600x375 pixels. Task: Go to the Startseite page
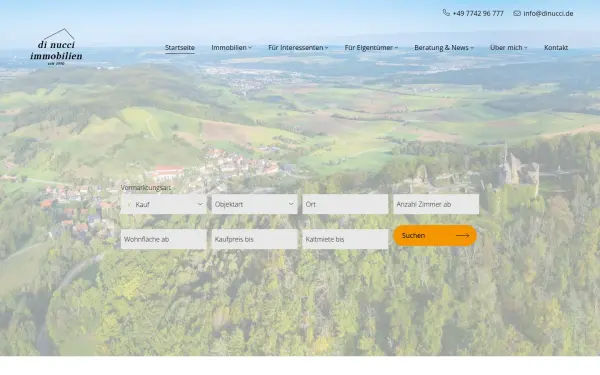point(180,47)
